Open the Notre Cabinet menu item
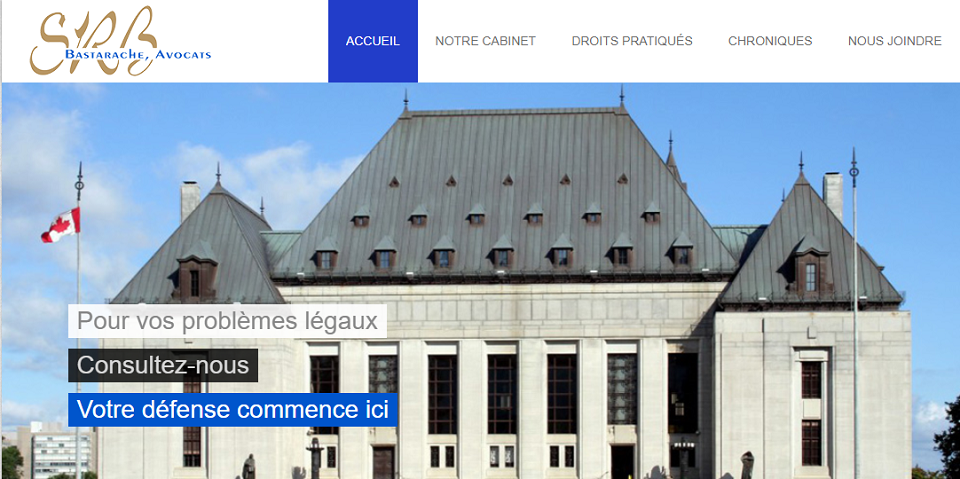960x479 pixels. pos(486,41)
